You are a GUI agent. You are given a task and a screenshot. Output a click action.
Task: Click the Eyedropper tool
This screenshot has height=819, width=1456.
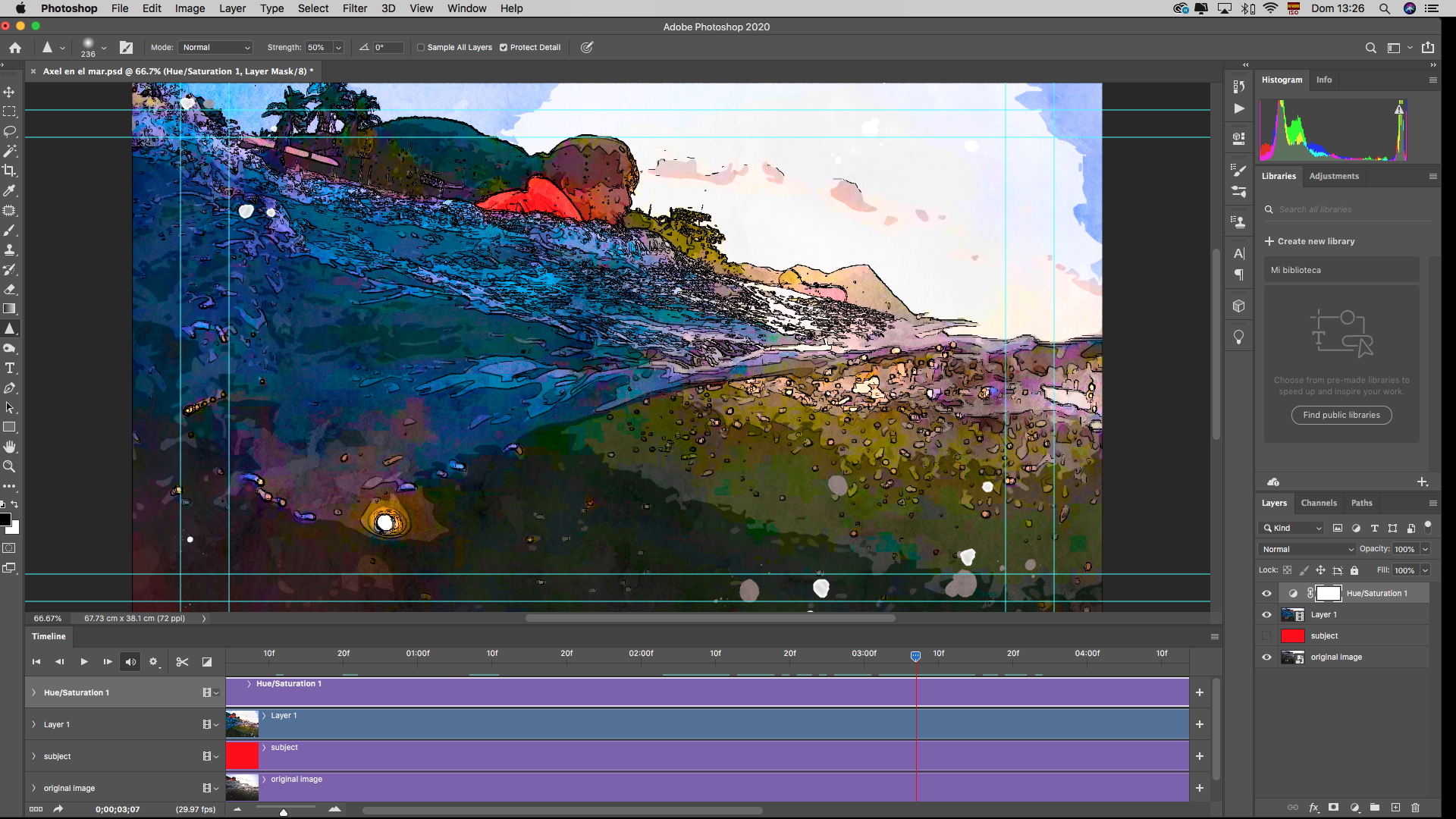pyautogui.click(x=10, y=190)
